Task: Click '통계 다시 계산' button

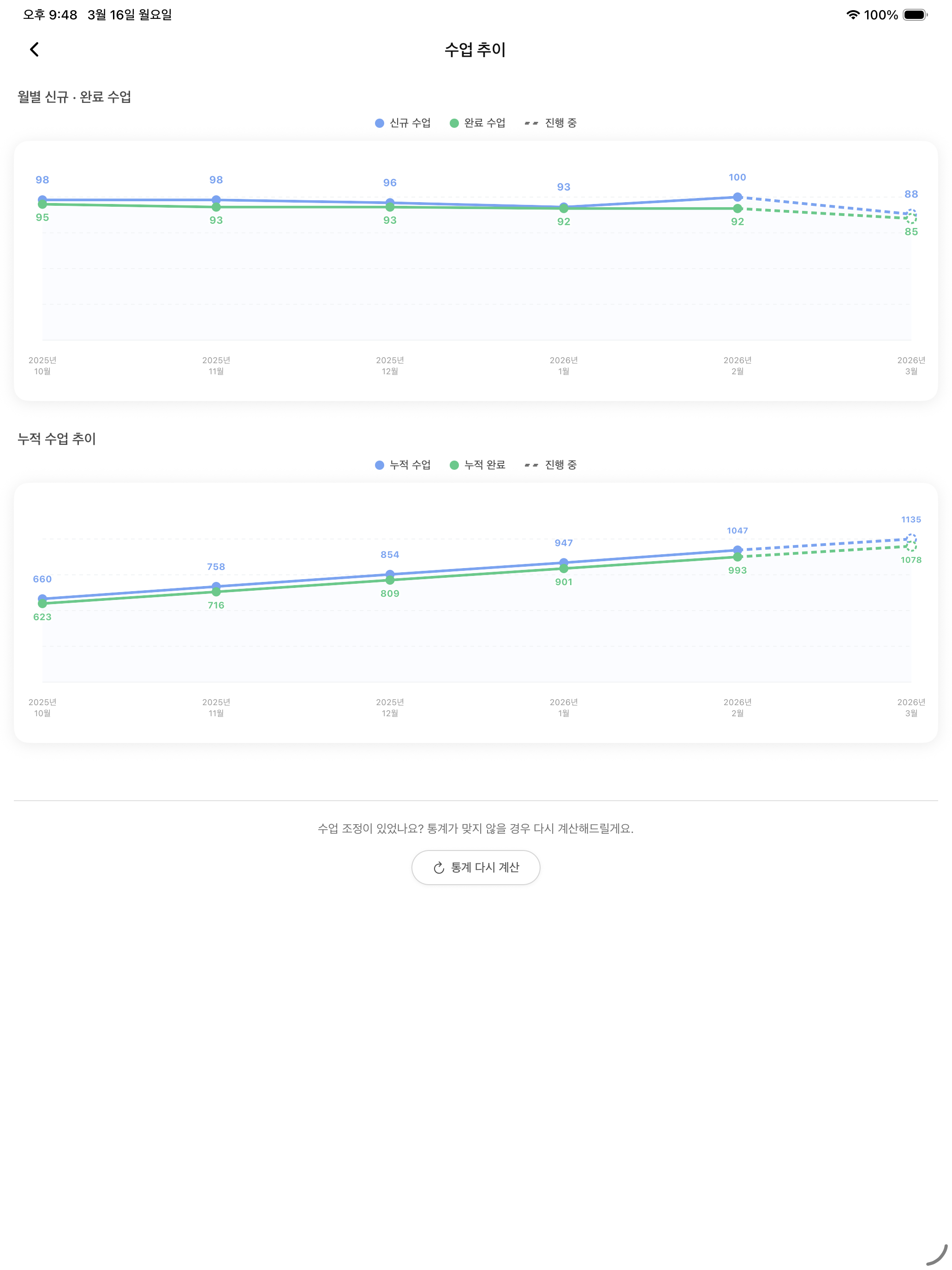Action: 476,868
